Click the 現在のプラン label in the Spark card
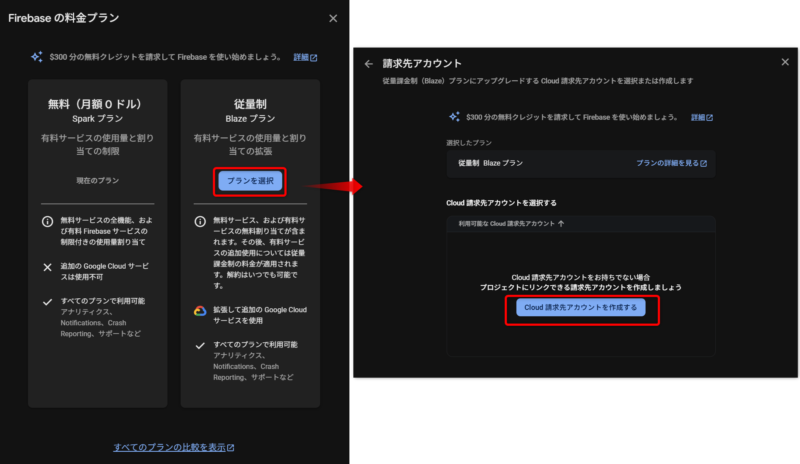The width and height of the screenshot is (800, 464). [x=97, y=181]
